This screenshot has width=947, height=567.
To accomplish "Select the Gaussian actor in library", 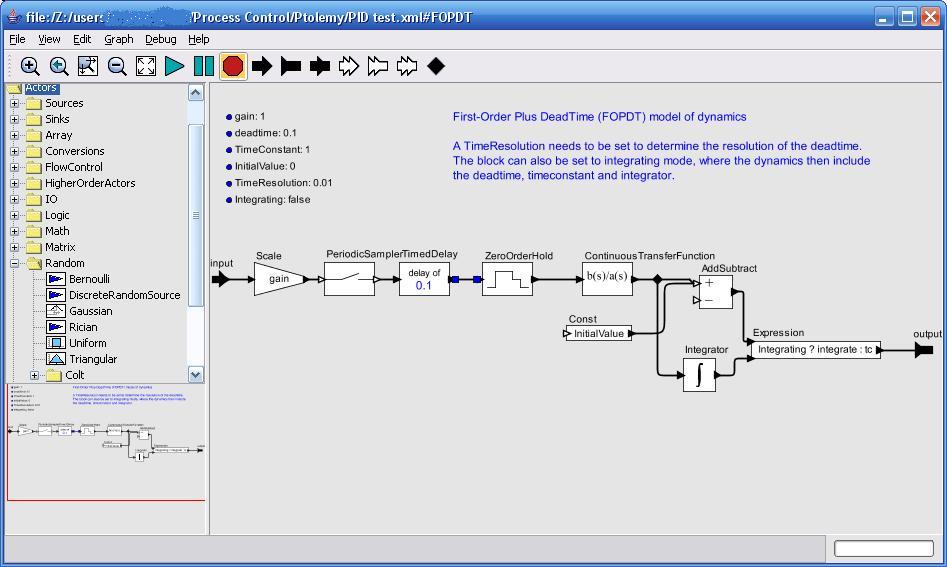I will pyautogui.click(x=90, y=311).
